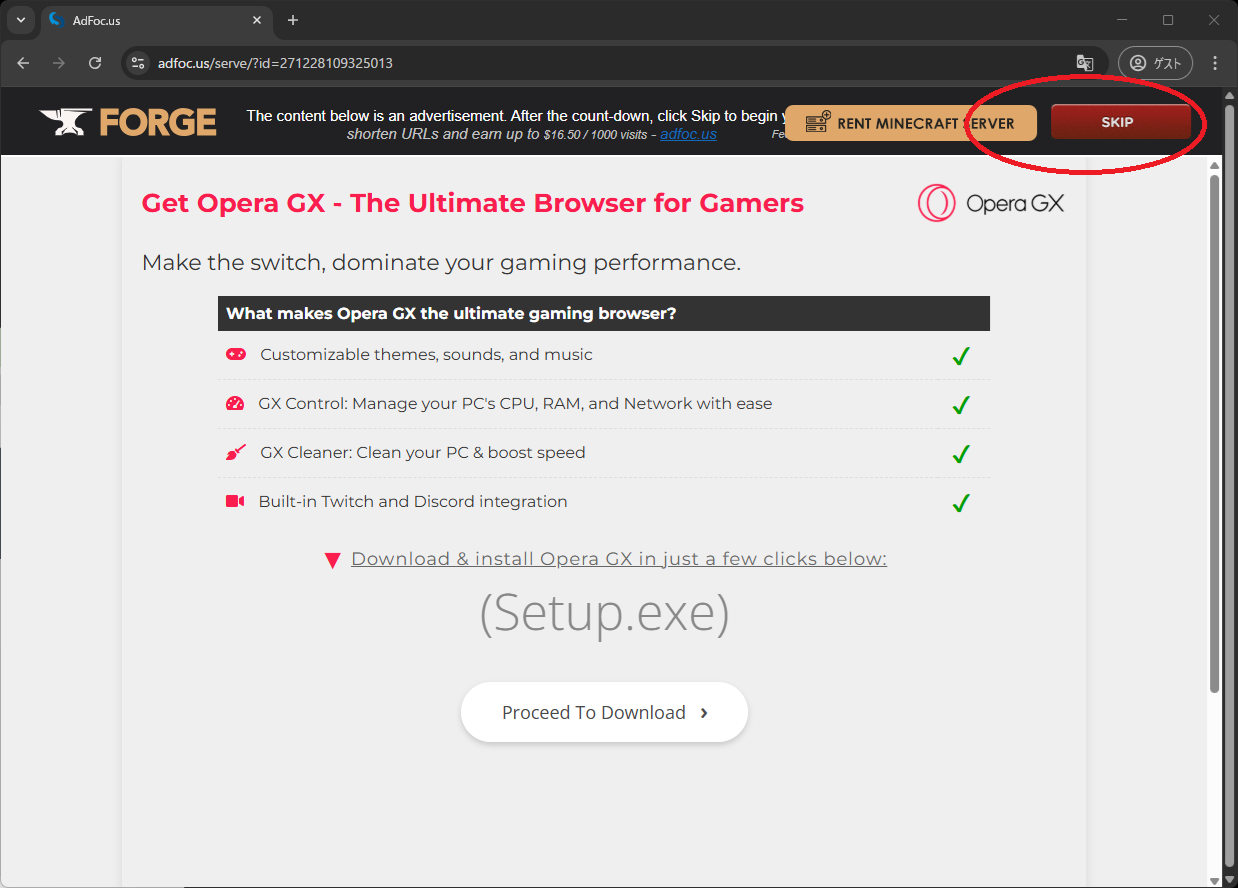
Task: Follow the adfoc.us link in header
Action: point(688,134)
